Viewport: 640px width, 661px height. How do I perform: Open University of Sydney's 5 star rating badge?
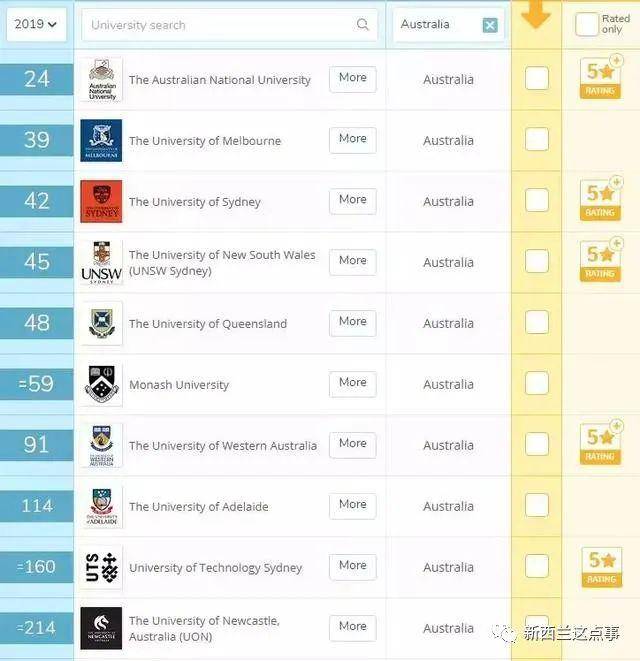pos(600,199)
